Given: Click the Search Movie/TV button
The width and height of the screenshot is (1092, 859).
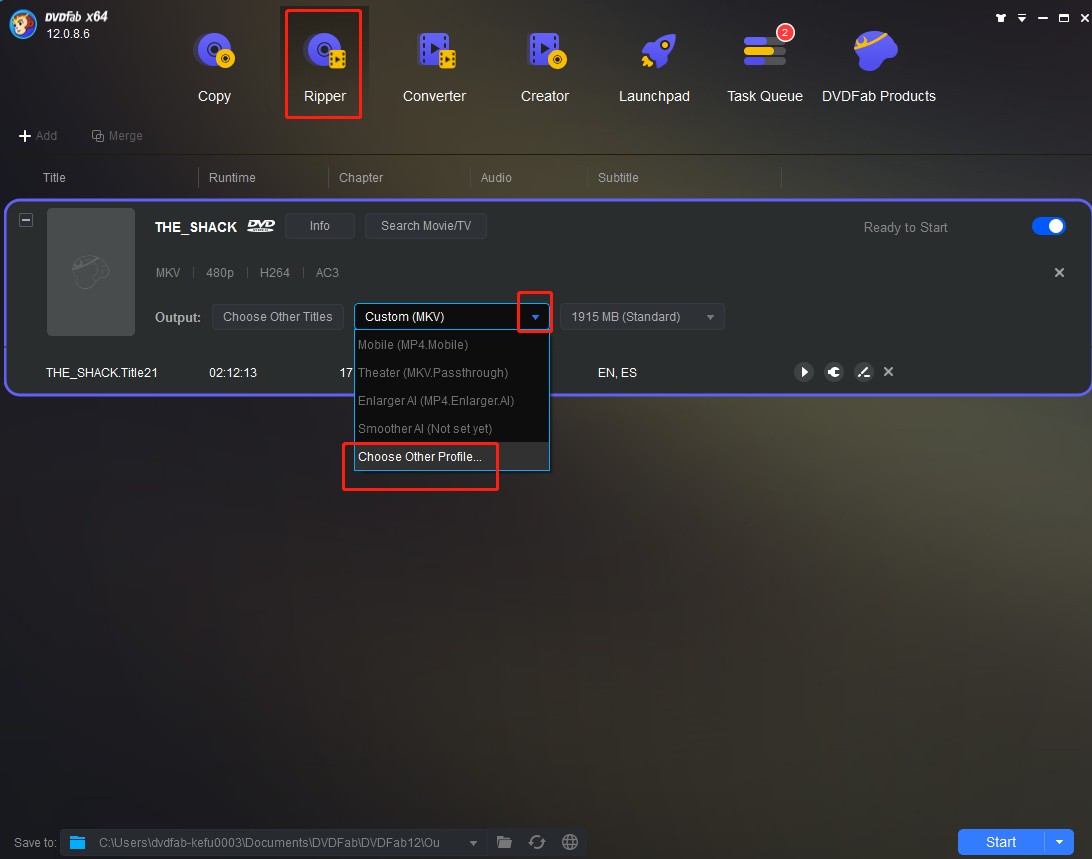Looking at the screenshot, I should click(425, 226).
